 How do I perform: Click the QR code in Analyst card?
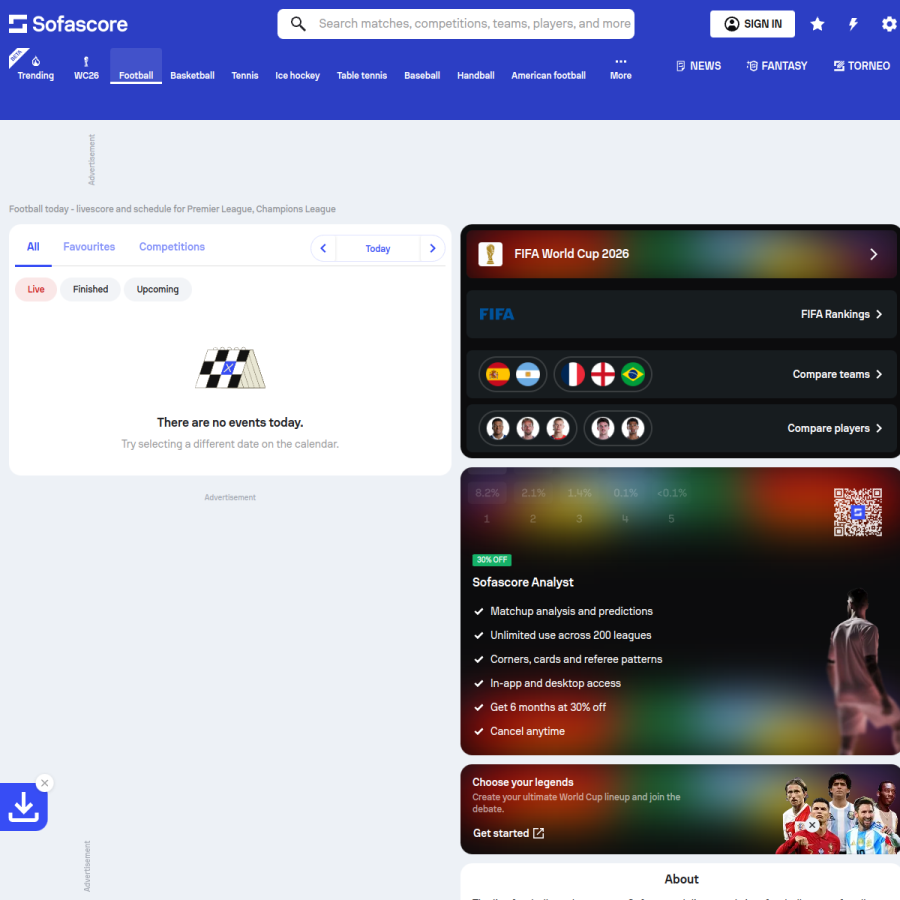coord(858,512)
